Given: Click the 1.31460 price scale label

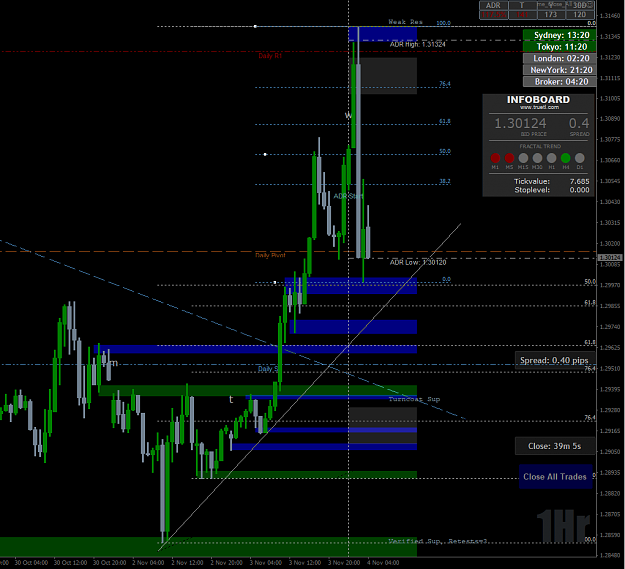Looking at the screenshot, I should pyautogui.click(x=610, y=16).
